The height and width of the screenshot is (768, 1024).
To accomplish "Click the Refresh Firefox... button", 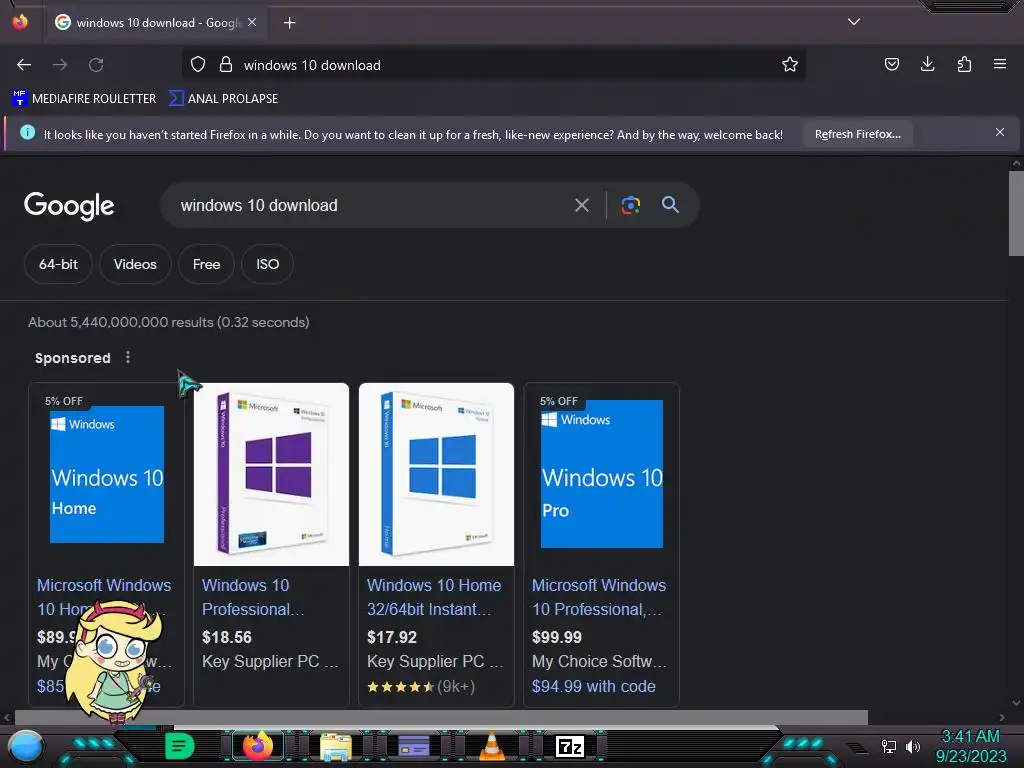I will point(857,135).
